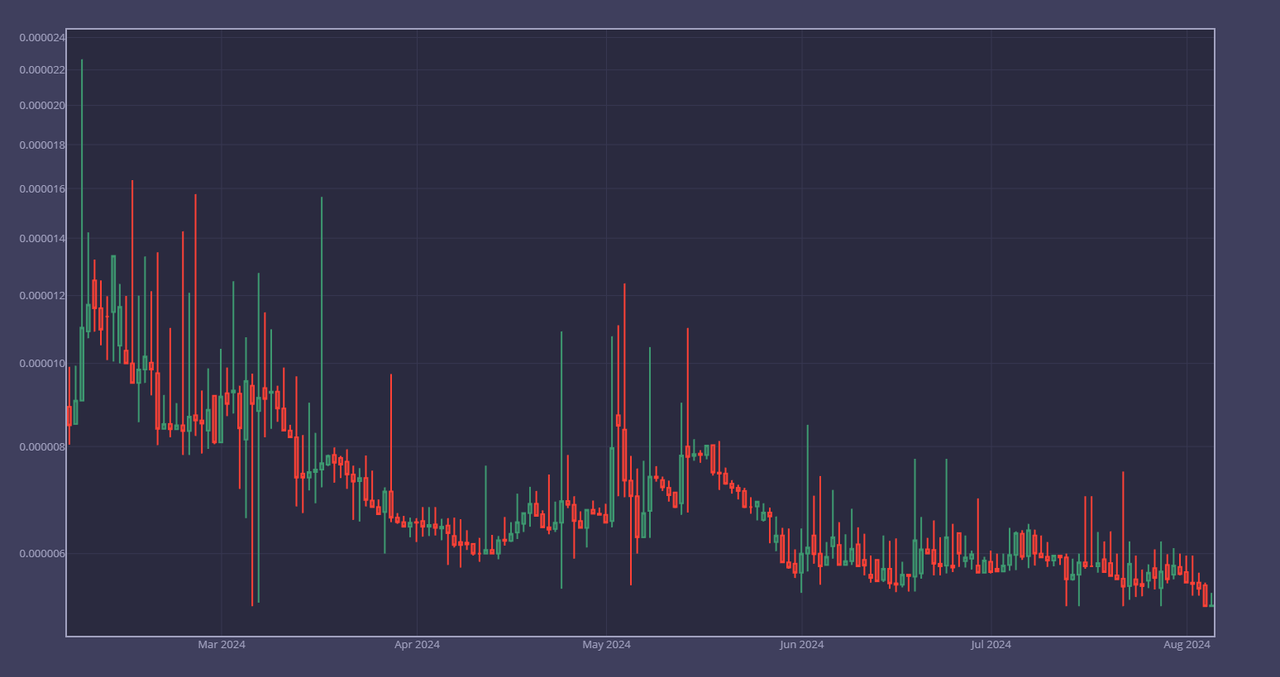Select the Aug 2024 date axis label
This screenshot has width=1280, height=677.
point(1187,645)
